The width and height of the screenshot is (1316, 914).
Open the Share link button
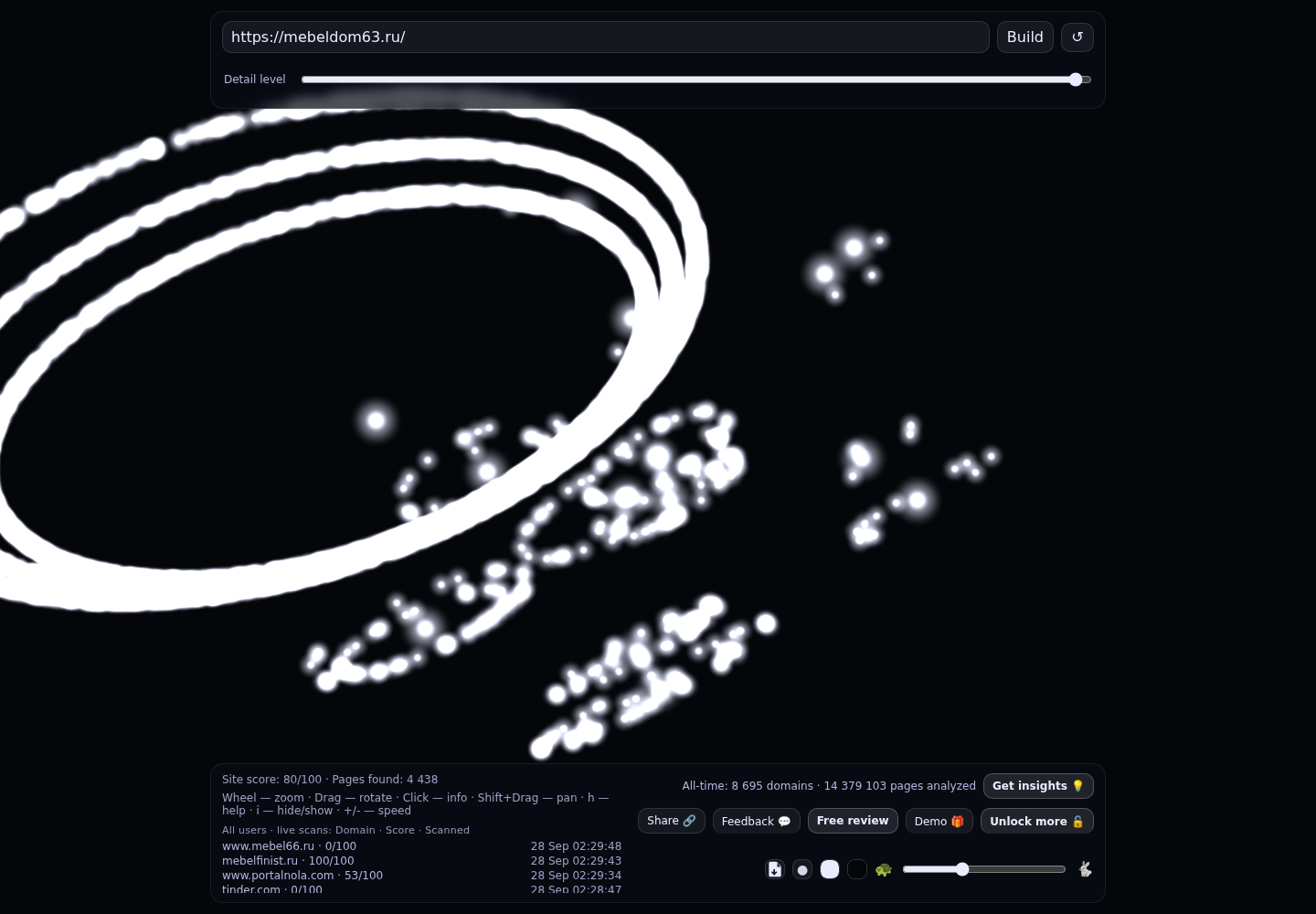point(672,821)
